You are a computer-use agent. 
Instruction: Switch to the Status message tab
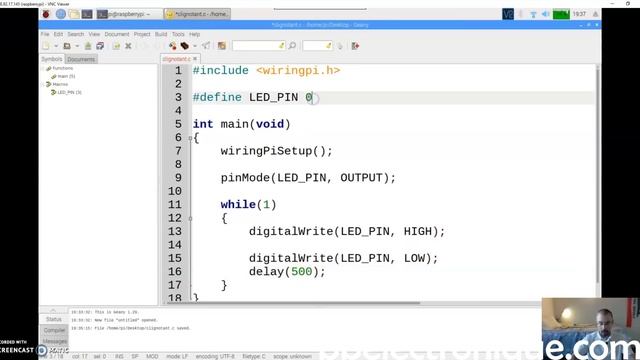(x=54, y=319)
